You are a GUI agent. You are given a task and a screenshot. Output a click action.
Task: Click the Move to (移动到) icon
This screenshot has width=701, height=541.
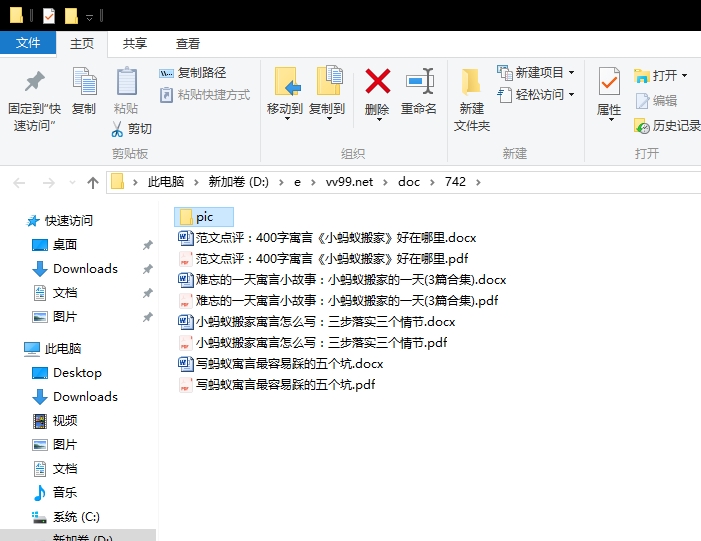(x=287, y=81)
